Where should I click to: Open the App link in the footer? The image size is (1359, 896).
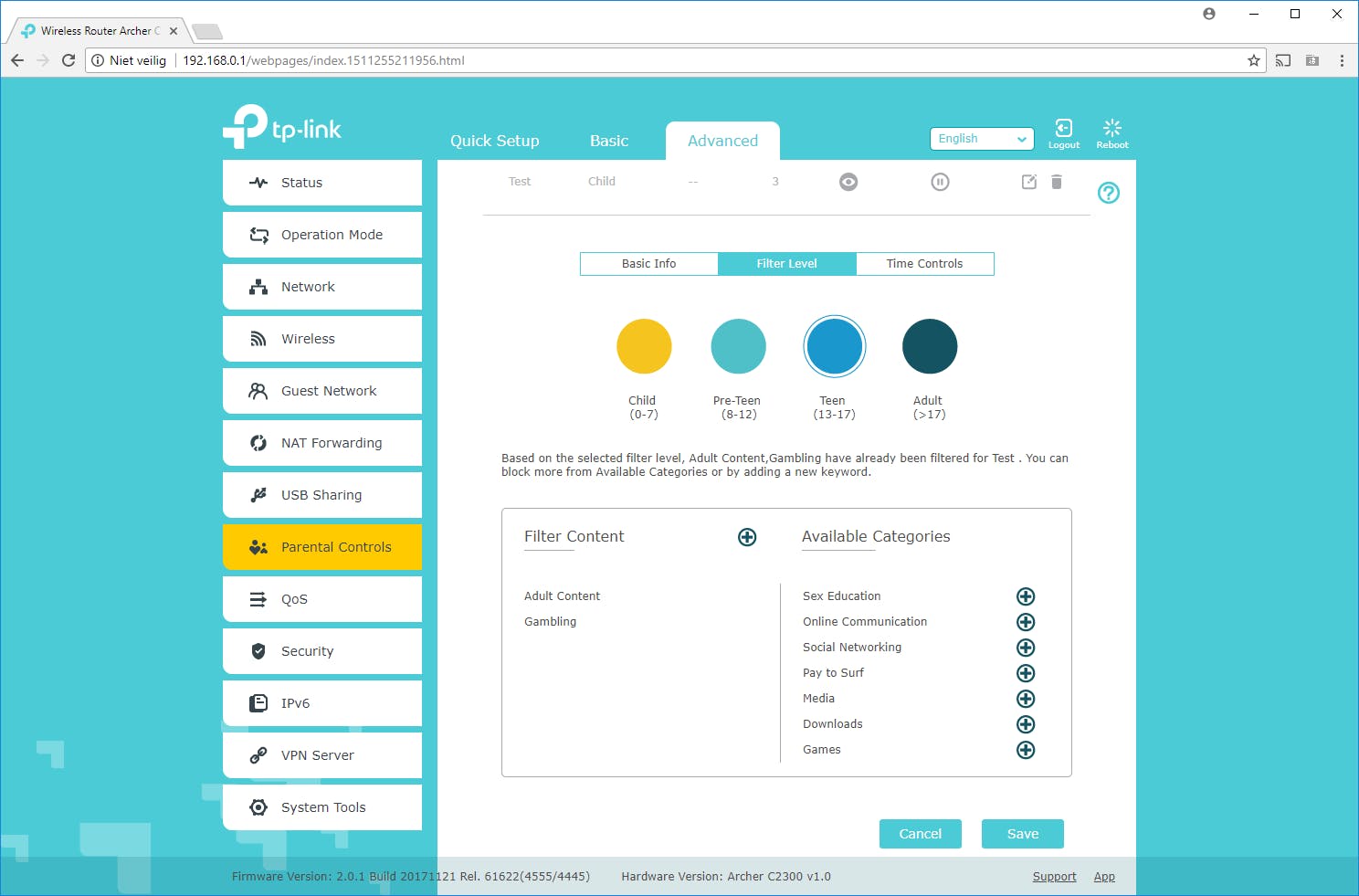pos(1104,877)
